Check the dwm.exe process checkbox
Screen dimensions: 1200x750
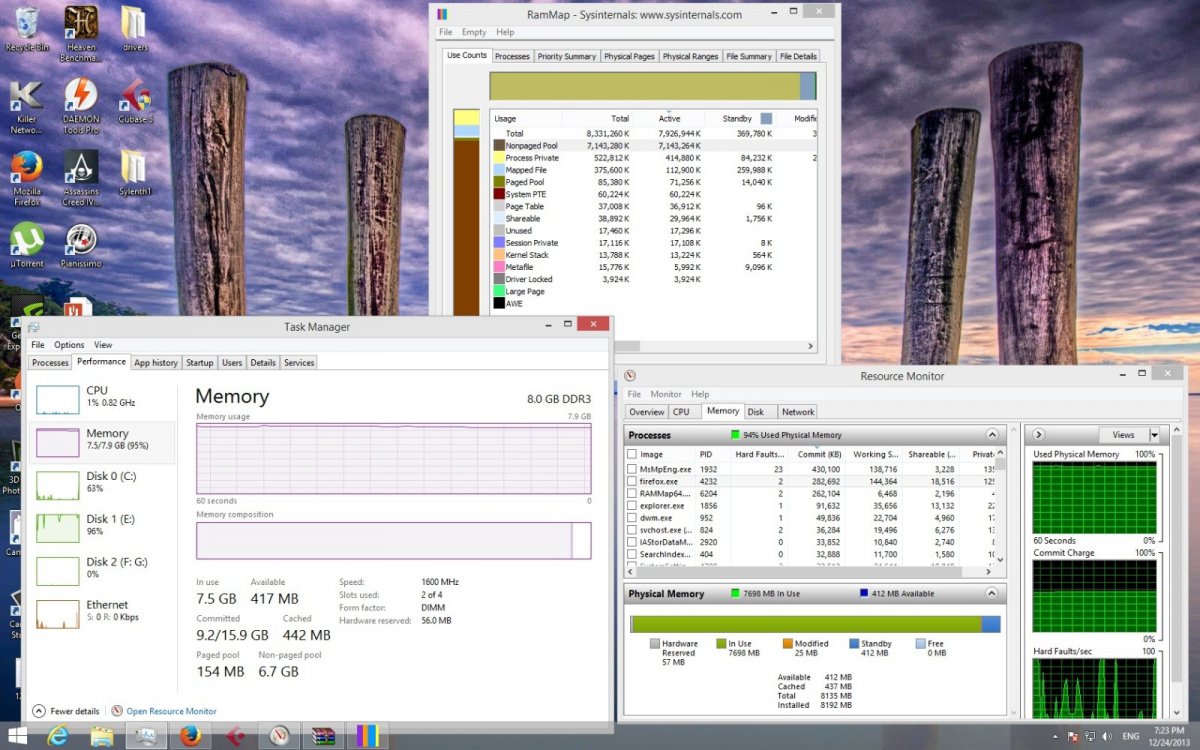[631, 517]
